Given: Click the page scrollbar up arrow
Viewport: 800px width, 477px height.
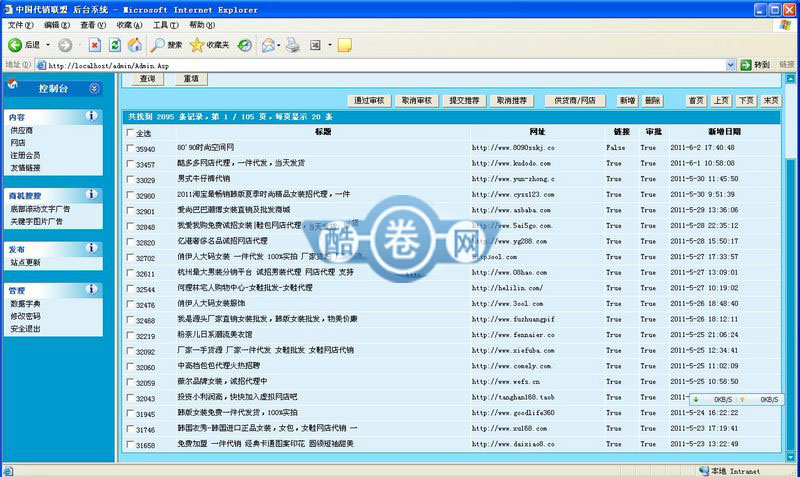Looking at the screenshot, I should click(790, 79).
